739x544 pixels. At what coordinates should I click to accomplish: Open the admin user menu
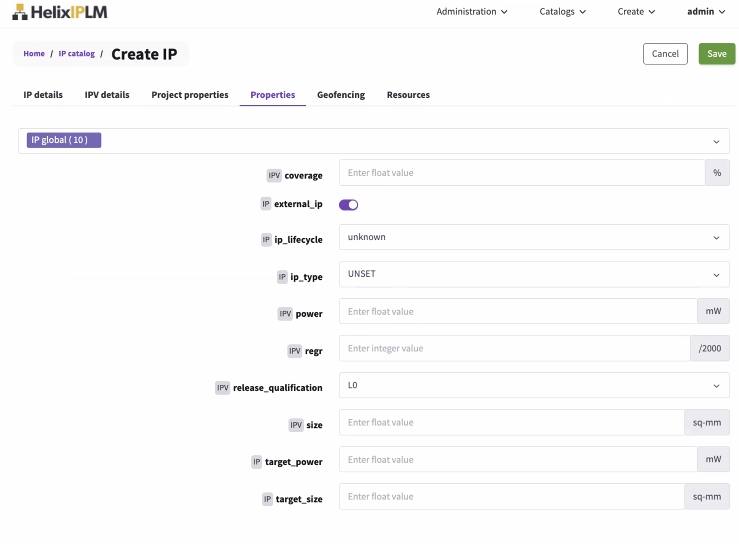pyautogui.click(x=706, y=12)
